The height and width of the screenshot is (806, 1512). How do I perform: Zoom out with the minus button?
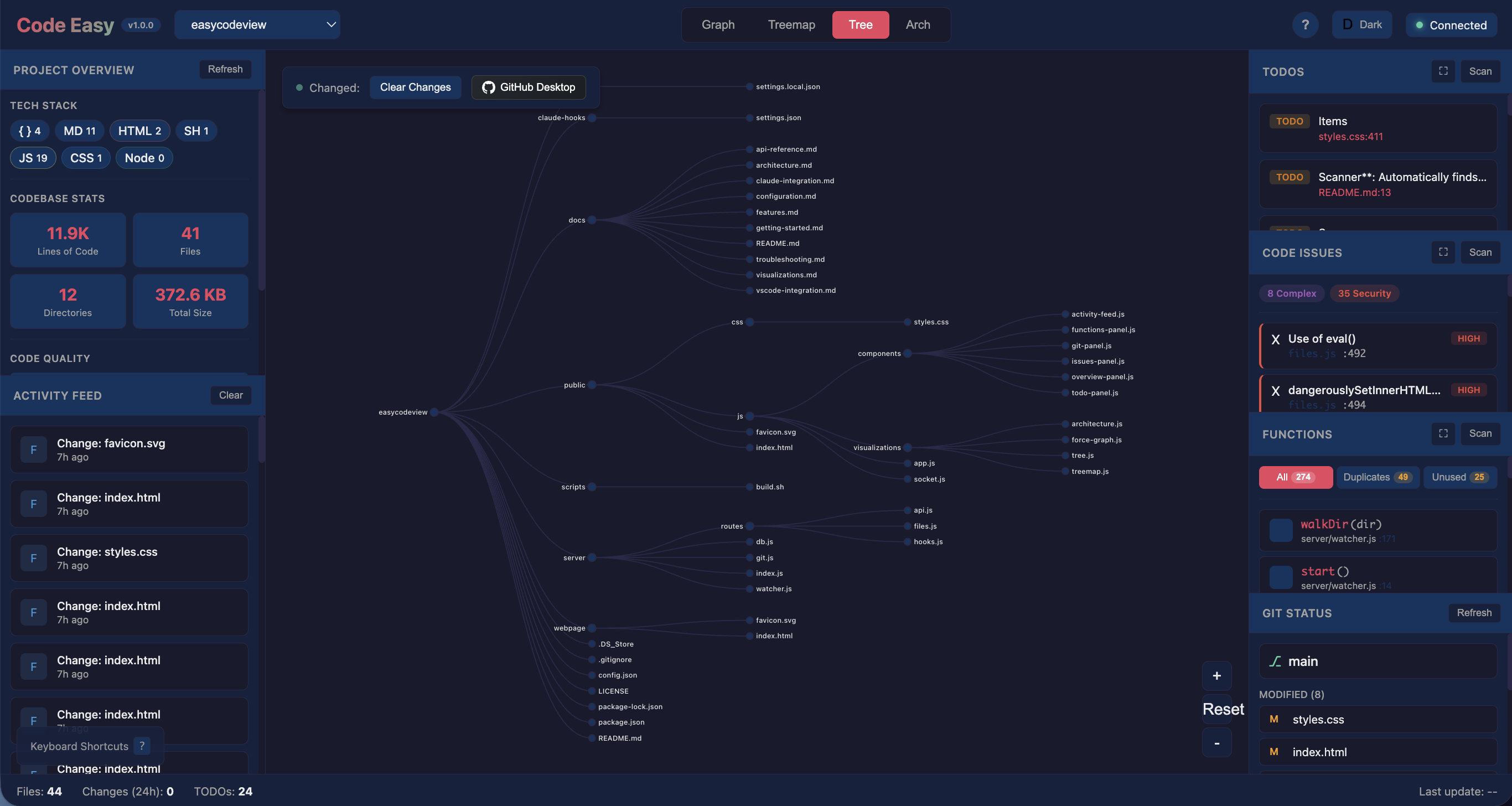tap(1217, 742)
